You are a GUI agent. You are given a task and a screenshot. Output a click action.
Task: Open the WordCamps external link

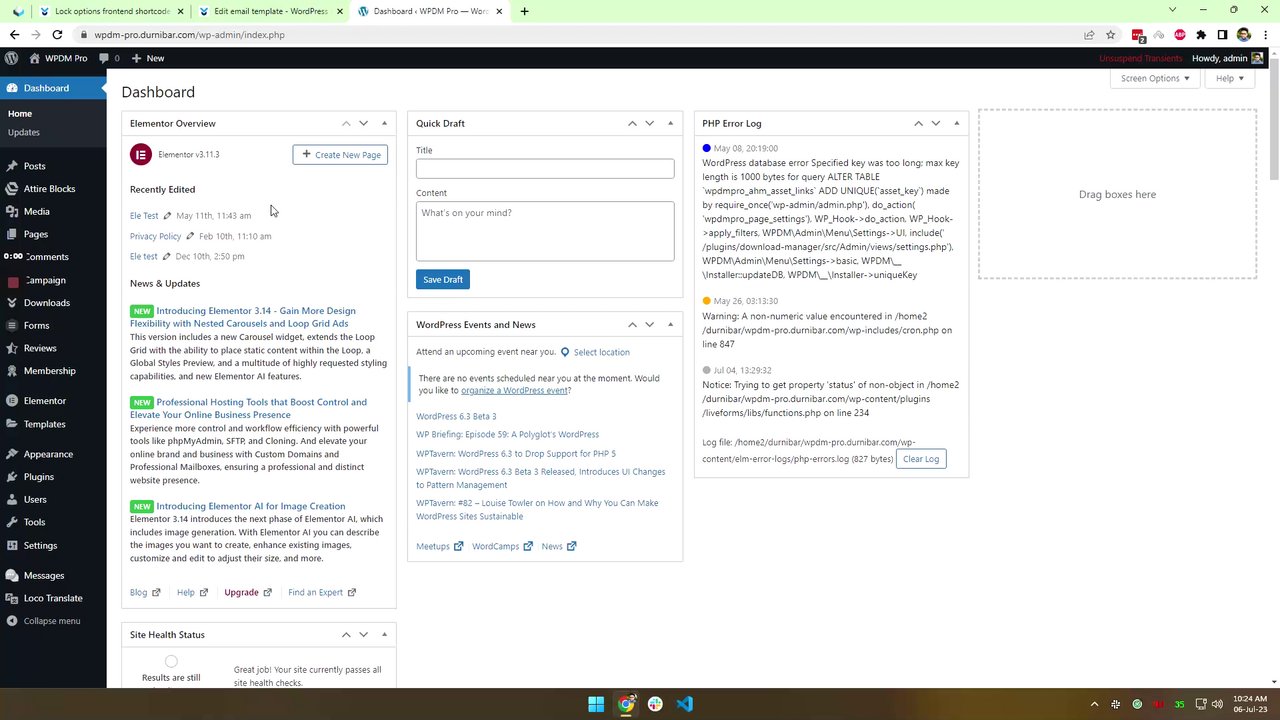[x=502, y=546]
